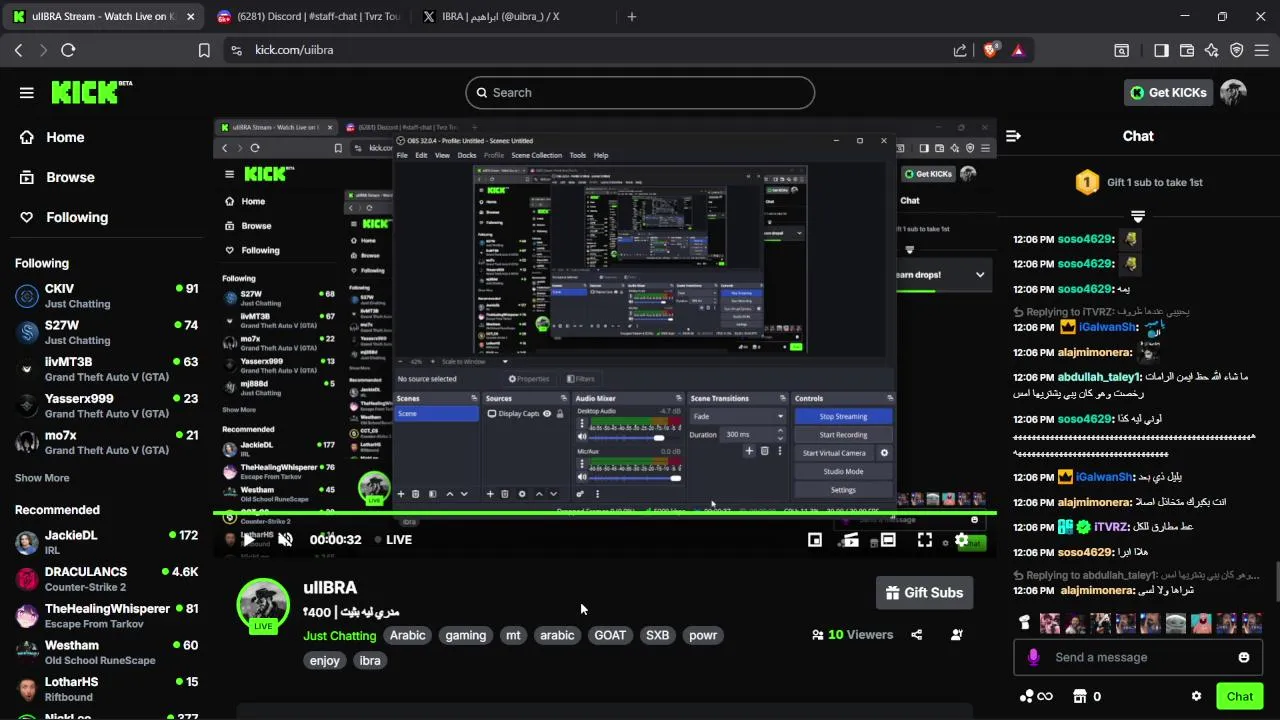Click the Gift Subs button
This screenshot has height=720, width=1280.
point(925,593)
